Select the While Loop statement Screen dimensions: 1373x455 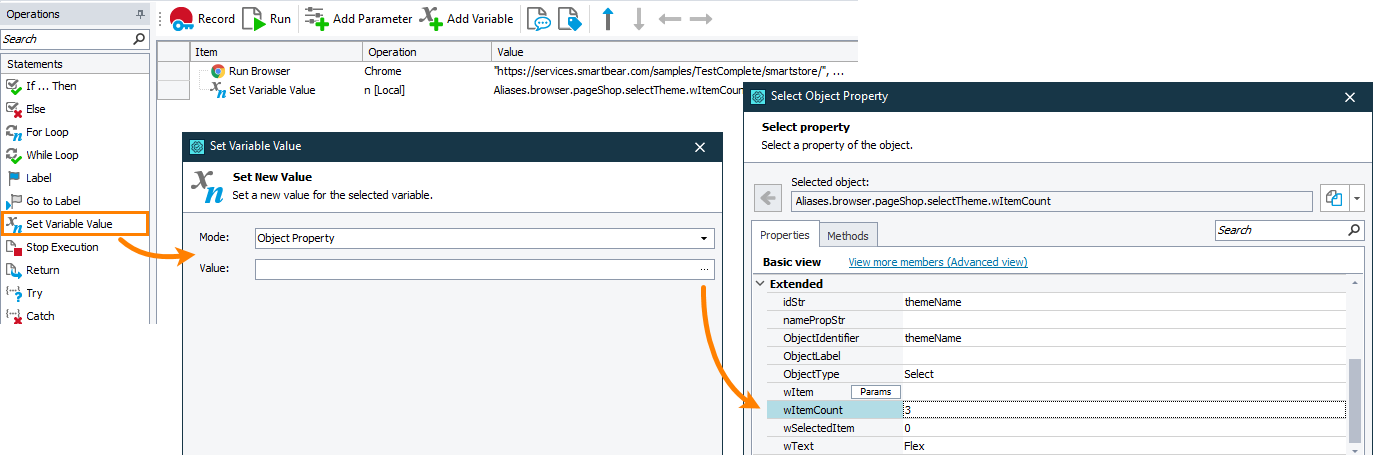(52, 155)
